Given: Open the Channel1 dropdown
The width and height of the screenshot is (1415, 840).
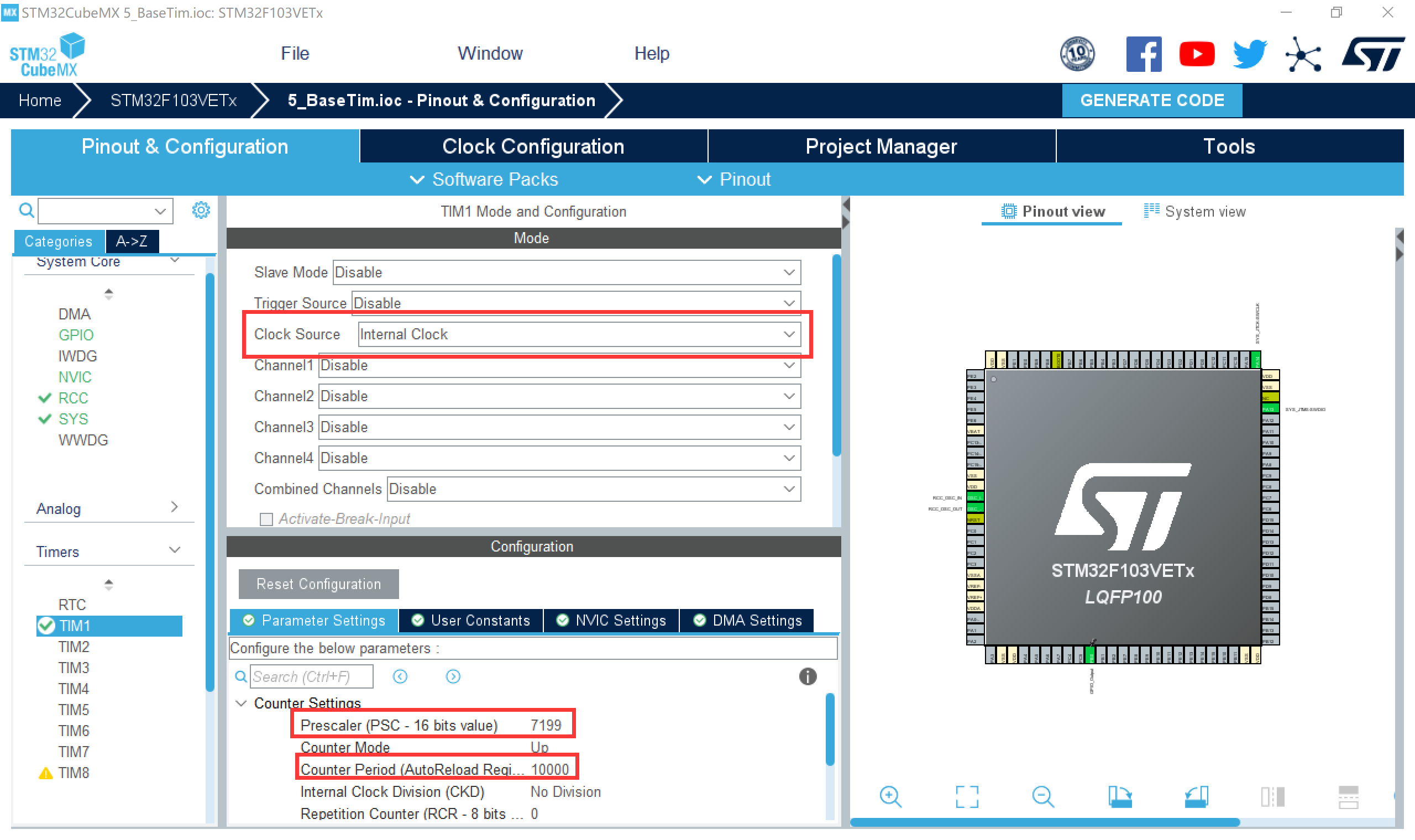Looking at the screenshot, I should pos(560,365).
